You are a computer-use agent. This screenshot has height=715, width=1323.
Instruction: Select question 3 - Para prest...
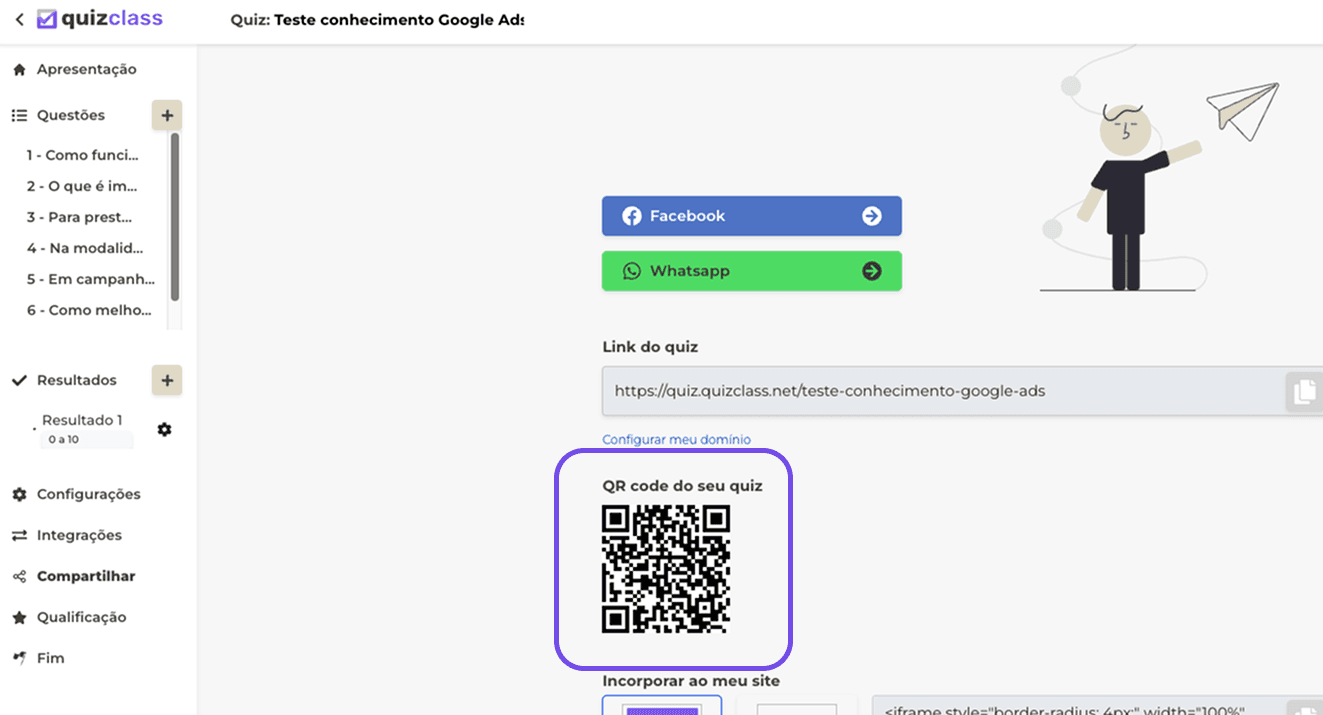pyautogui.click(x=80, y=217)
